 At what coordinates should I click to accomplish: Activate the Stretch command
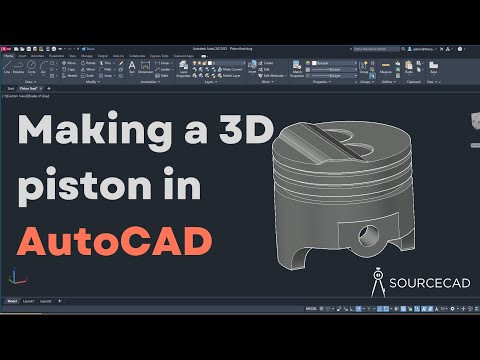click(x=70, y=76)
